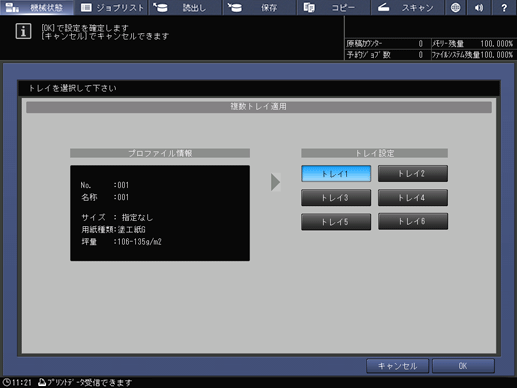
Task: Switch to the コピー (Copy) tab
Action: [x=333, y=7]
